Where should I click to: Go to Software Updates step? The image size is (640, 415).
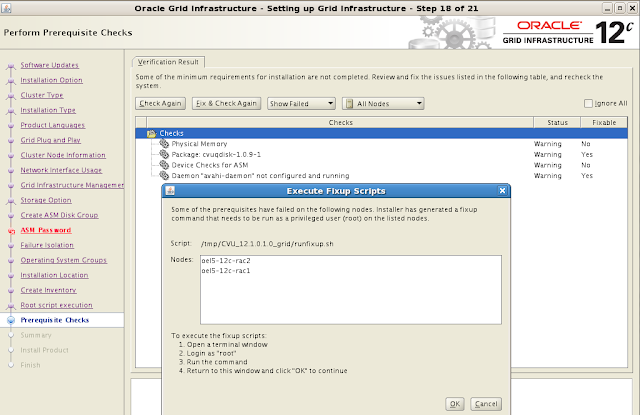pyautogui.click(x=49, y=65)
